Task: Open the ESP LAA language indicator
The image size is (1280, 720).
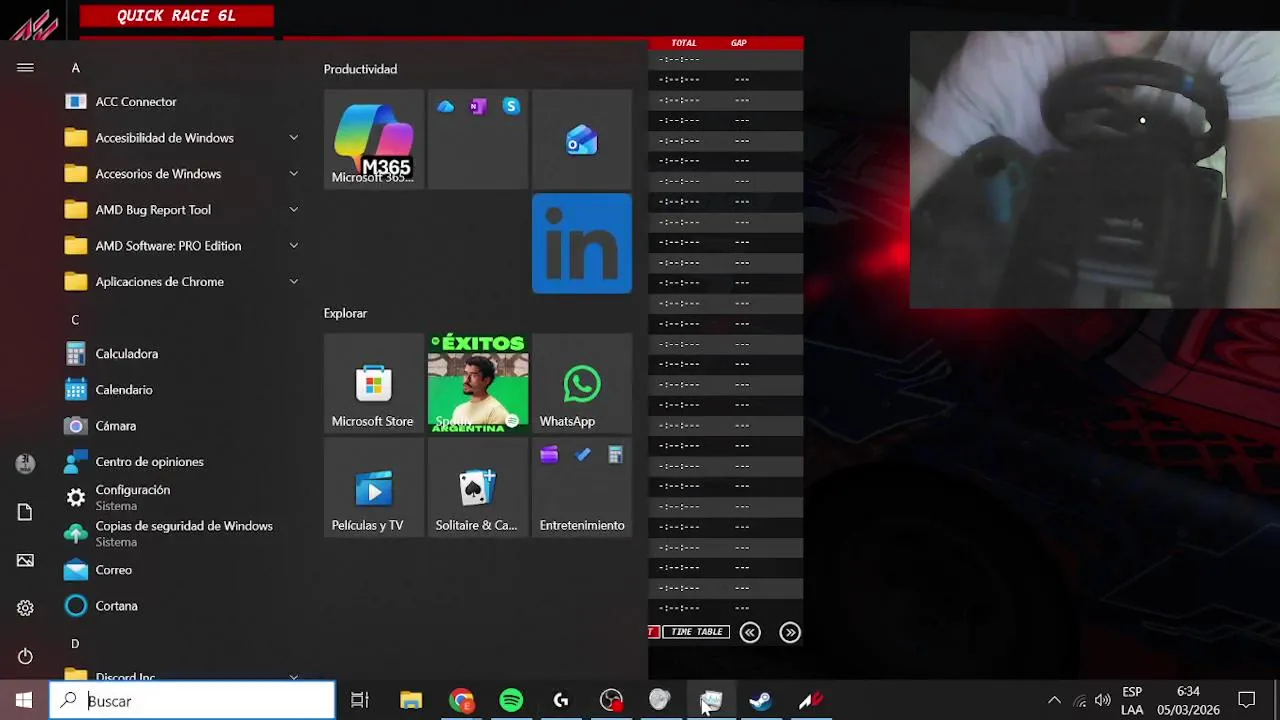Action: pos(1132,700)
